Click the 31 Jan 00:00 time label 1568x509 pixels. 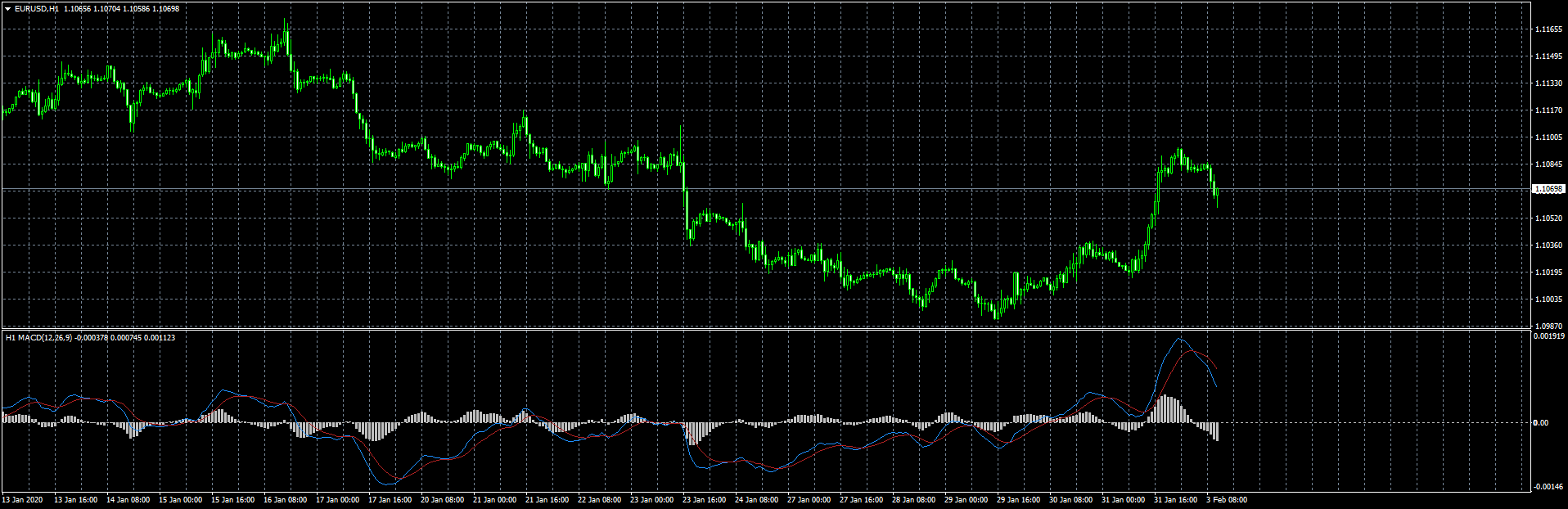[x=1123, y=500]
